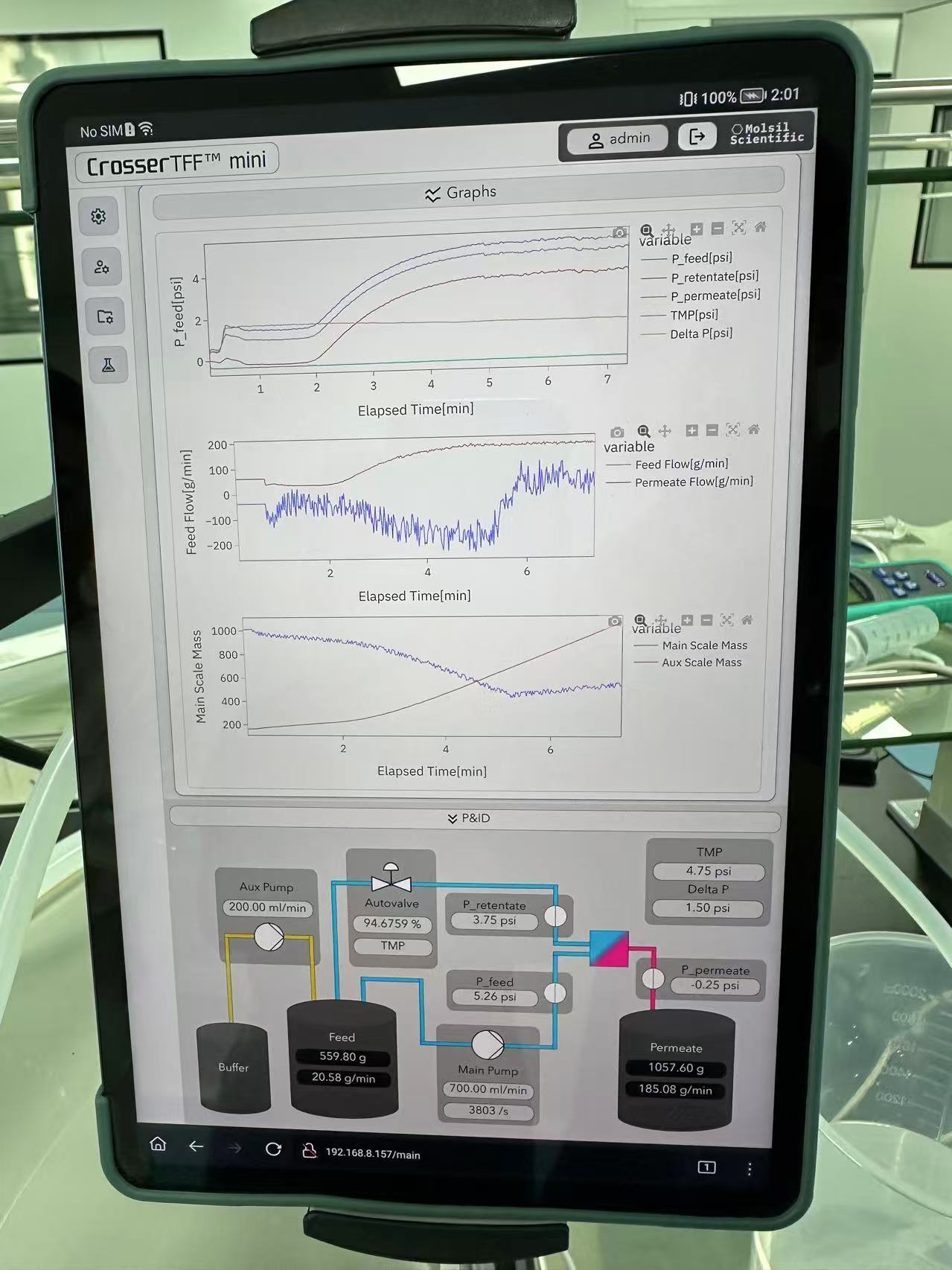Toggle P_retentate[psi] trace in legend
952x1270 pixels.
click(700, 277)
